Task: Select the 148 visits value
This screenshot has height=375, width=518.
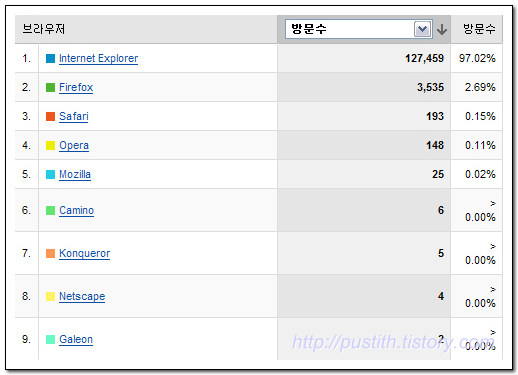Action: point(435,145)
